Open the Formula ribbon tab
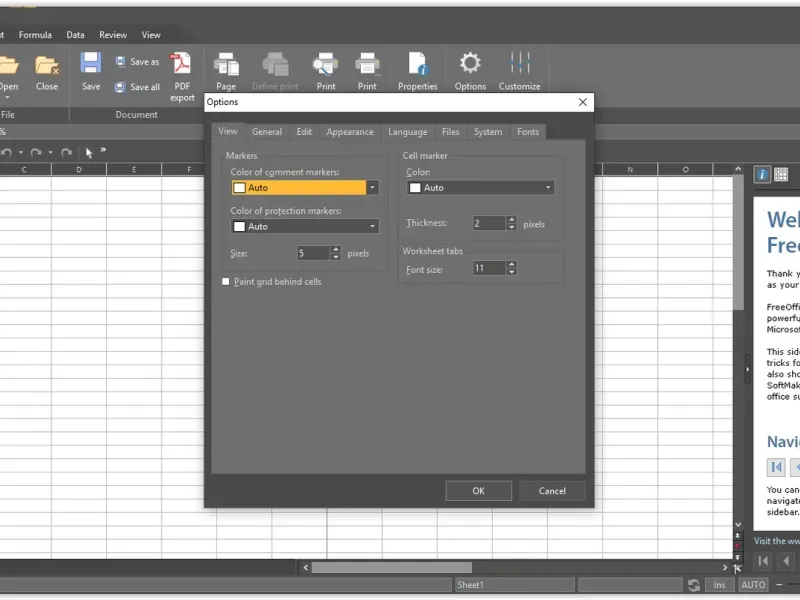This screenshot has height=600, width=800. [35, 35]
